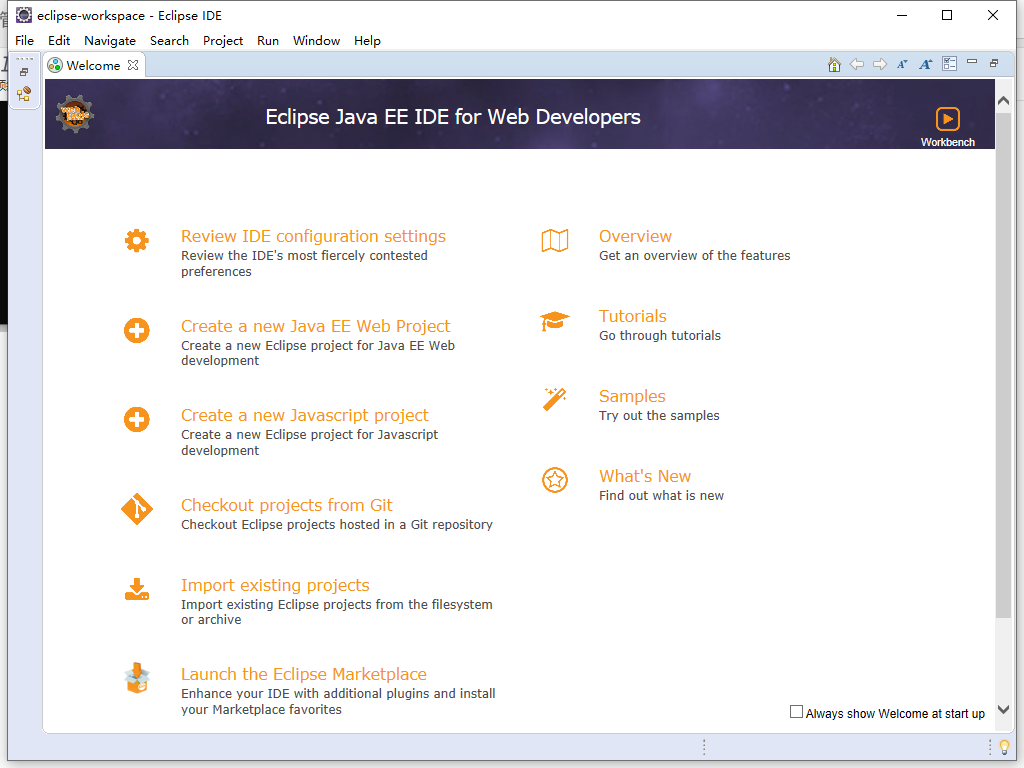The image size is (1024, 768).
Task: Navigate back using the back arrow icon
Action: tap(857, 63)
